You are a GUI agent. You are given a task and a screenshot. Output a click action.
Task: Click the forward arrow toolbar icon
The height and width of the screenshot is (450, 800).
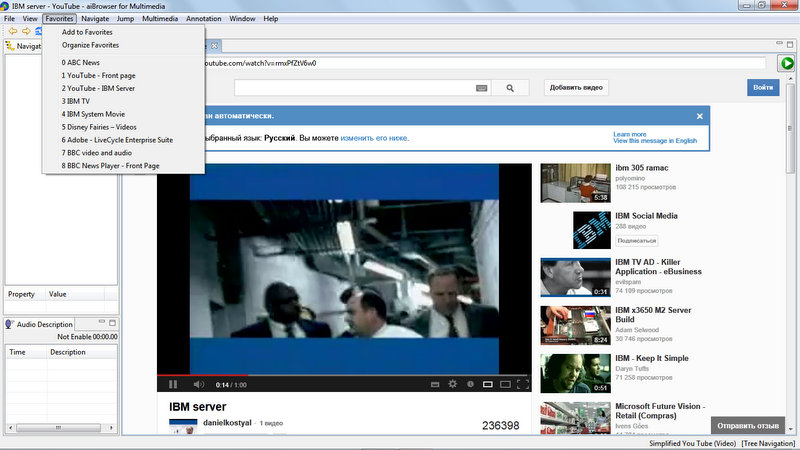coord(26,32)
